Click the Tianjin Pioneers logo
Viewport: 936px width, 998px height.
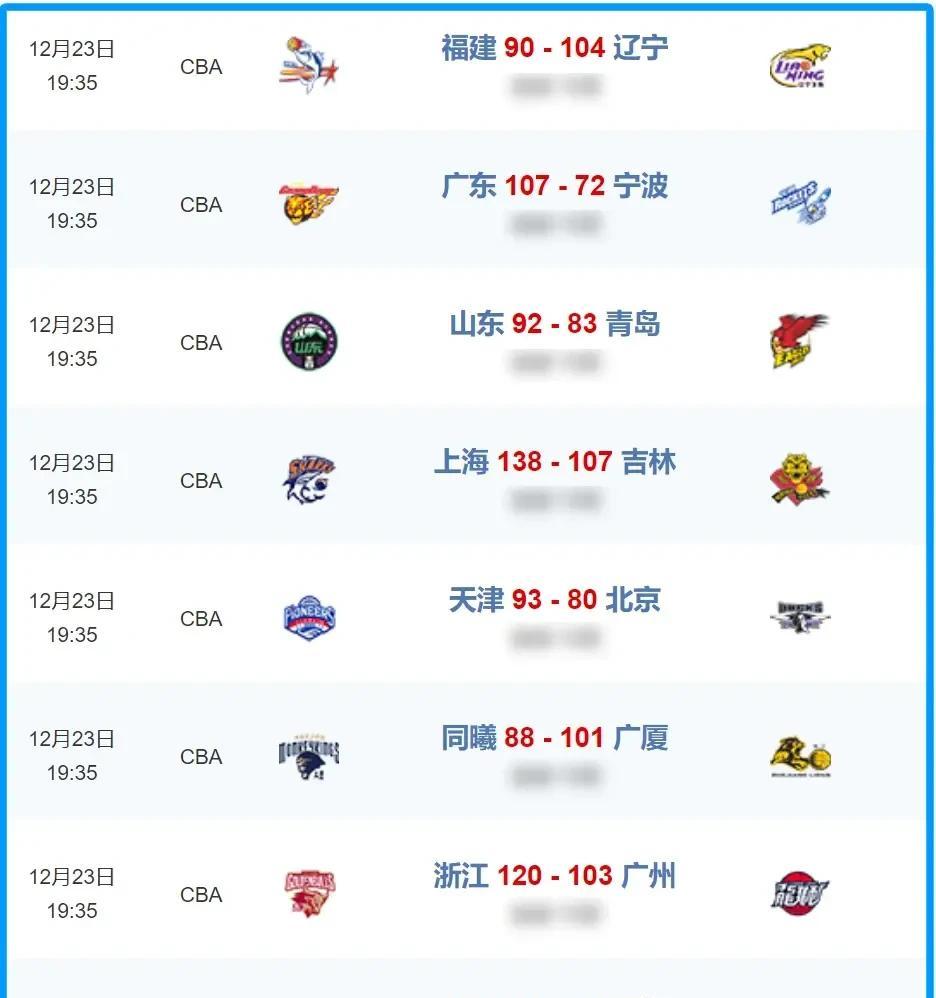point(308,618)
